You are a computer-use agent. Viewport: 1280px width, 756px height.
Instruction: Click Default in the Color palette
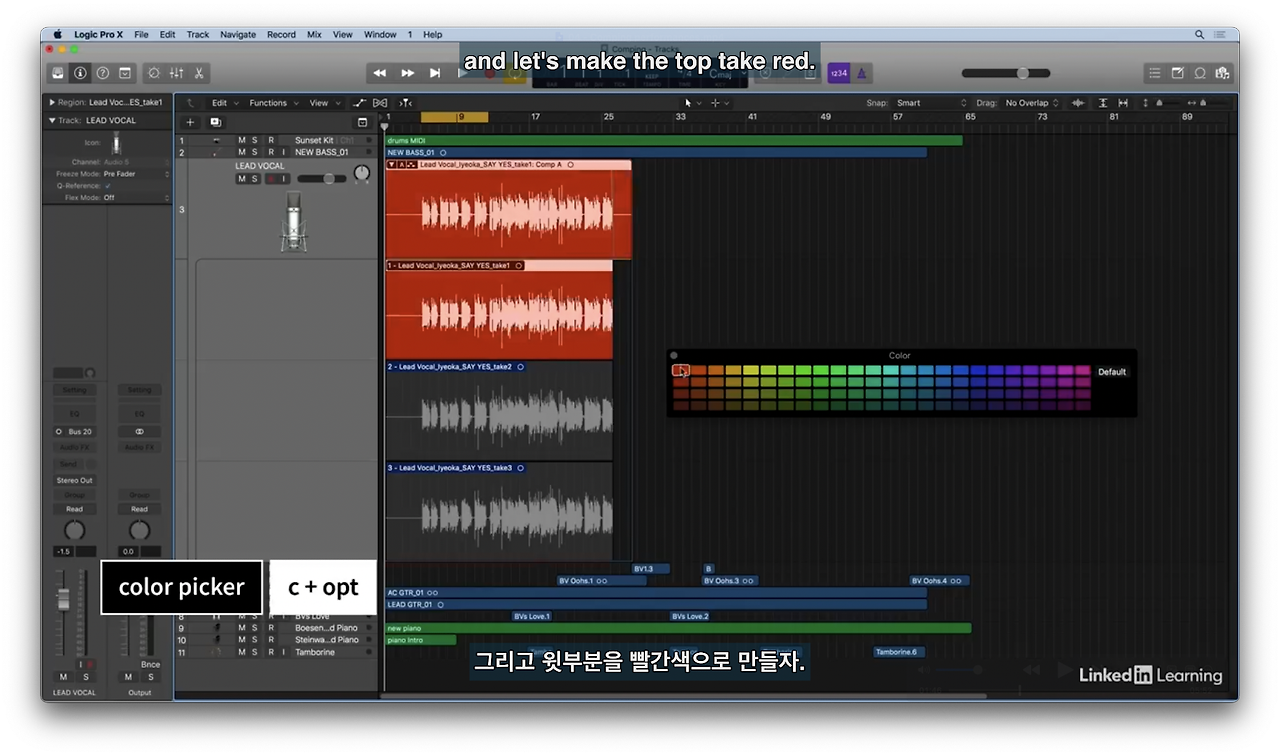[x=1112, y=372]
